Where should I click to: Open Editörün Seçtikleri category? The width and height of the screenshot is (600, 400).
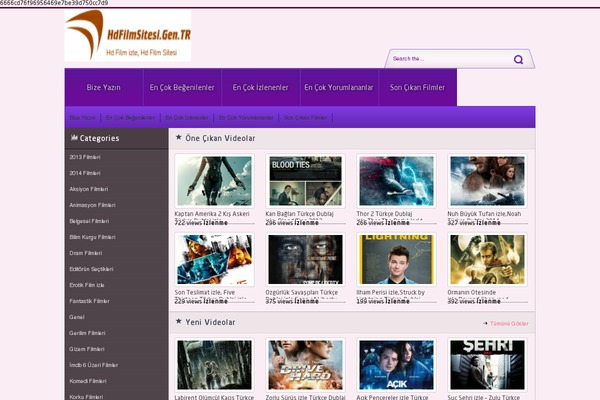coord(91,269)
